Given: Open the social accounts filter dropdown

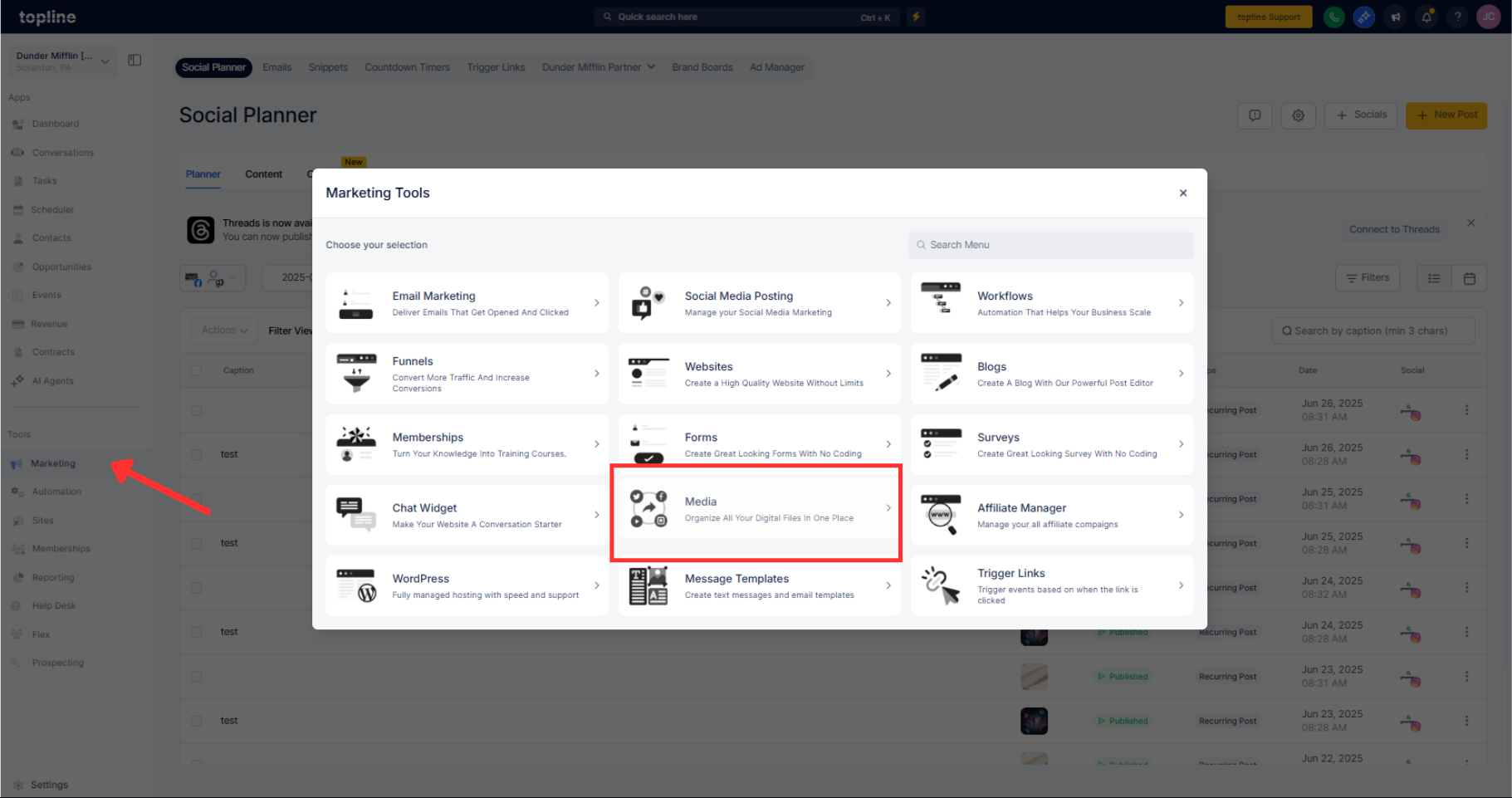Looking at the screenshot, I should (x=213, y=278).
